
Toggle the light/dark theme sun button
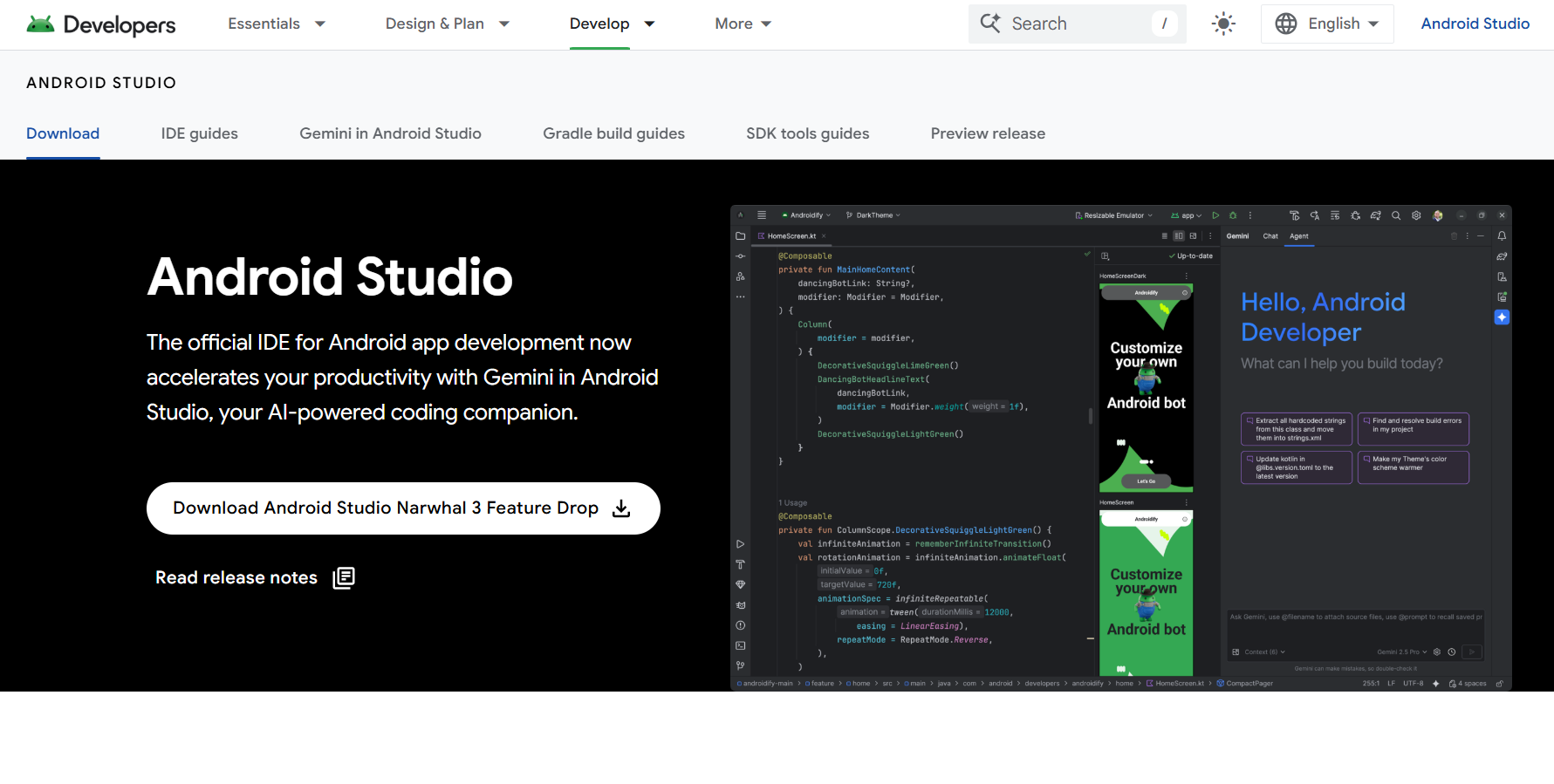click(x=1223, y=24)
